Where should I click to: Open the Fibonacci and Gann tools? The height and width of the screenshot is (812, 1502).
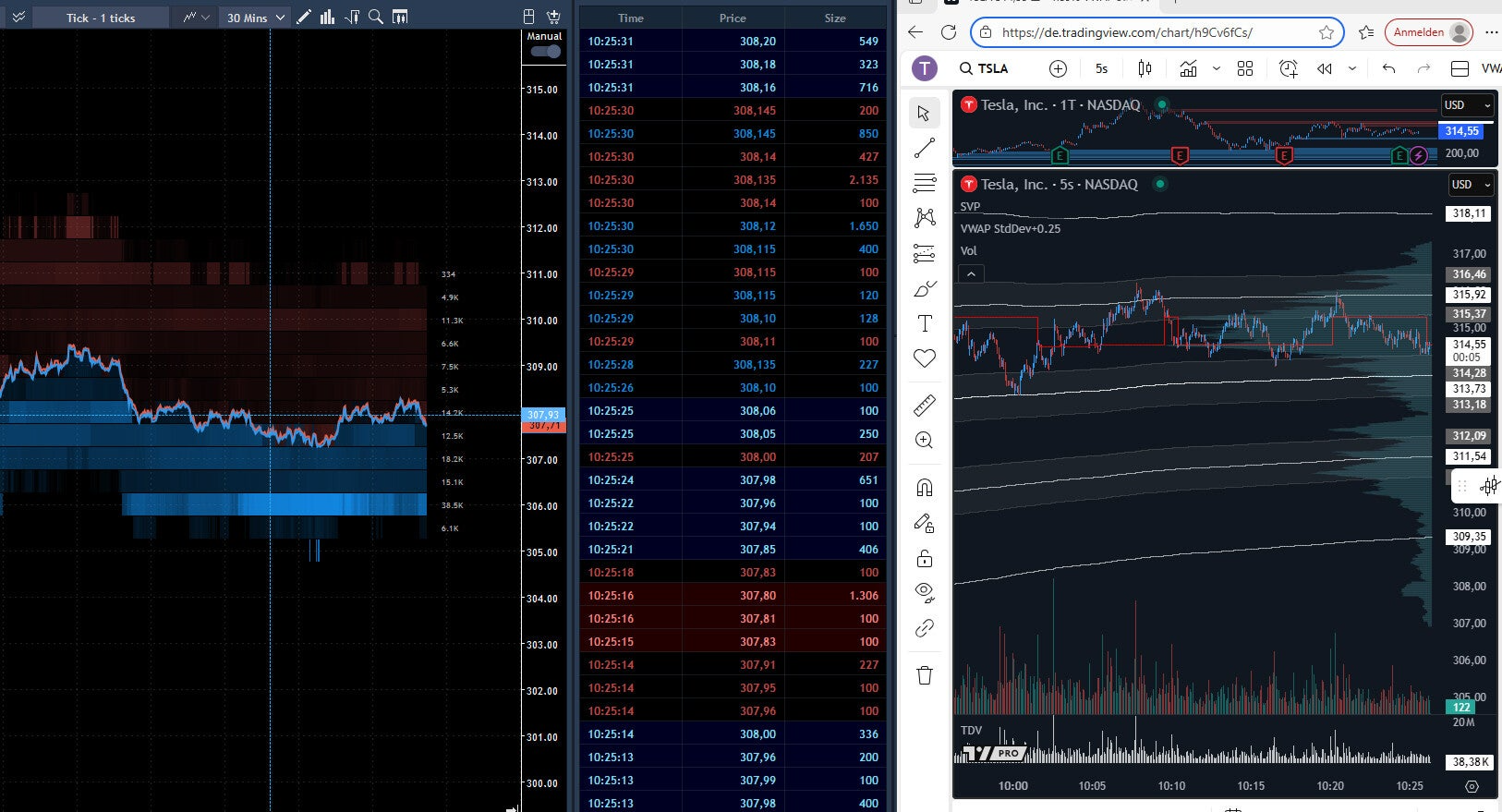tap(924, 183)
